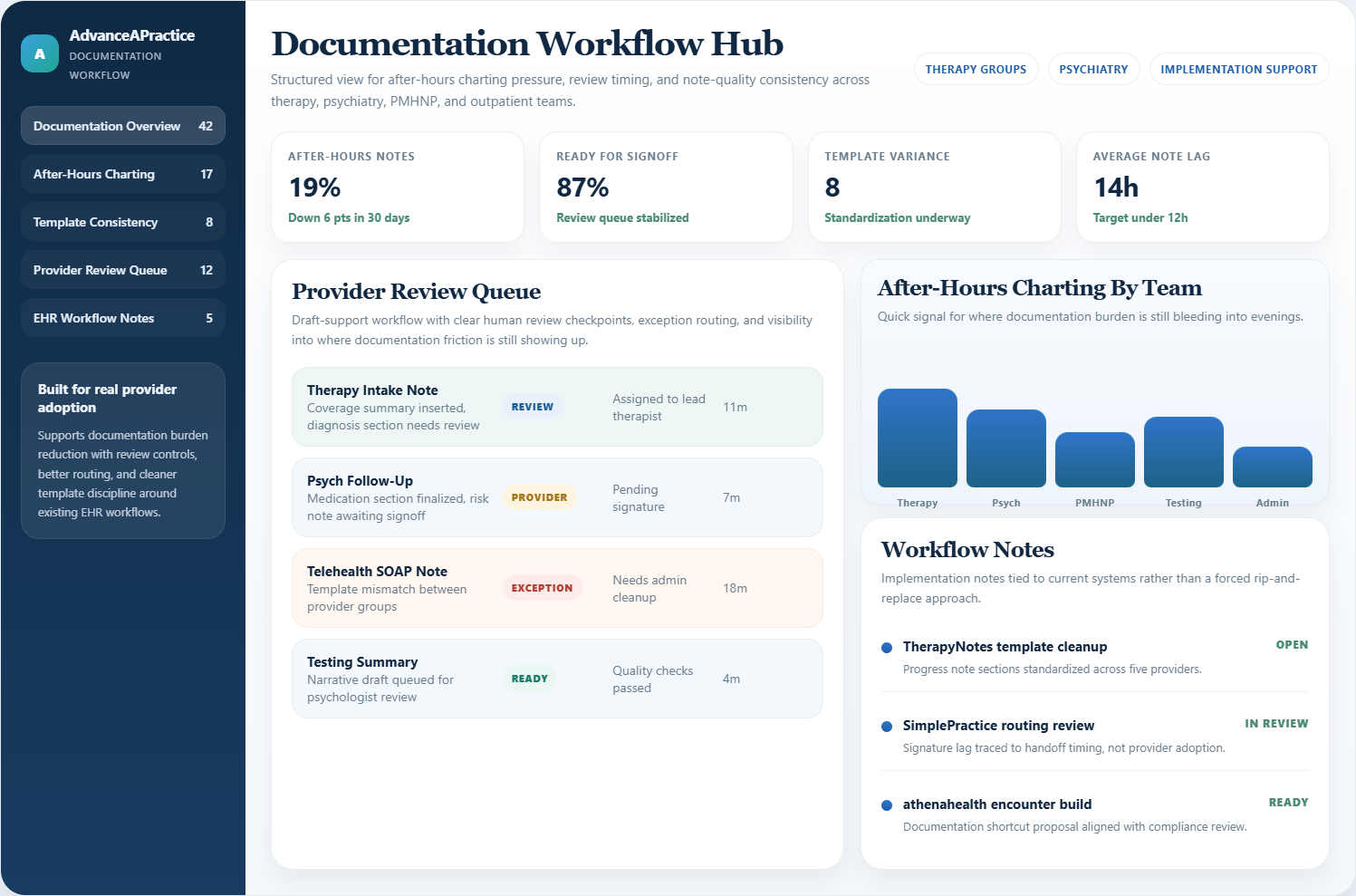Click the blue bullet beside TherapyNotes template cleanup
Image resolution: width=1356 pixels, height=896 pixels.
pyautogui.click(x=885, y=647)
